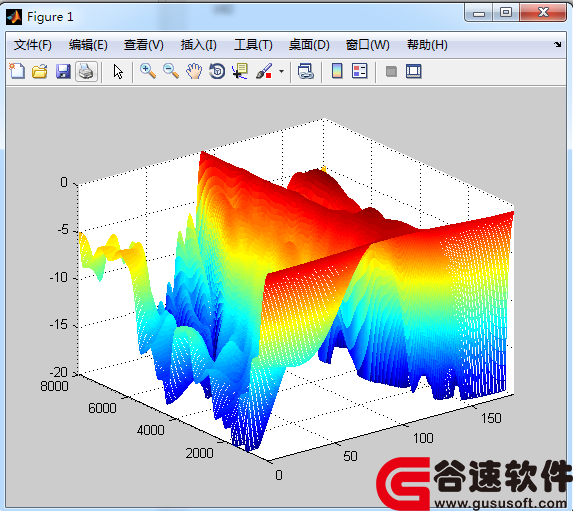Activate the Data Cursor tool
Viewport: 573px width, 511px height.
pos(240,71)
